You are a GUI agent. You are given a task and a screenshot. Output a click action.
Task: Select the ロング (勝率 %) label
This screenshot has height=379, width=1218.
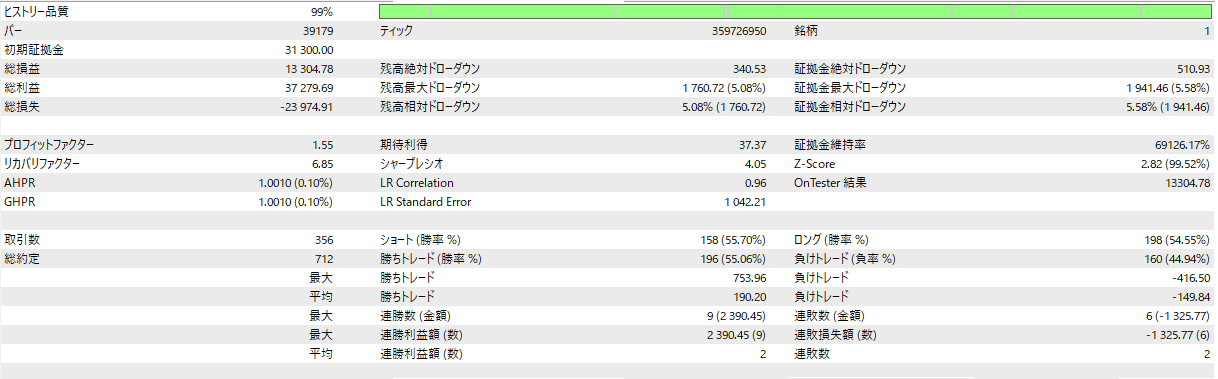tap(832, 240)
